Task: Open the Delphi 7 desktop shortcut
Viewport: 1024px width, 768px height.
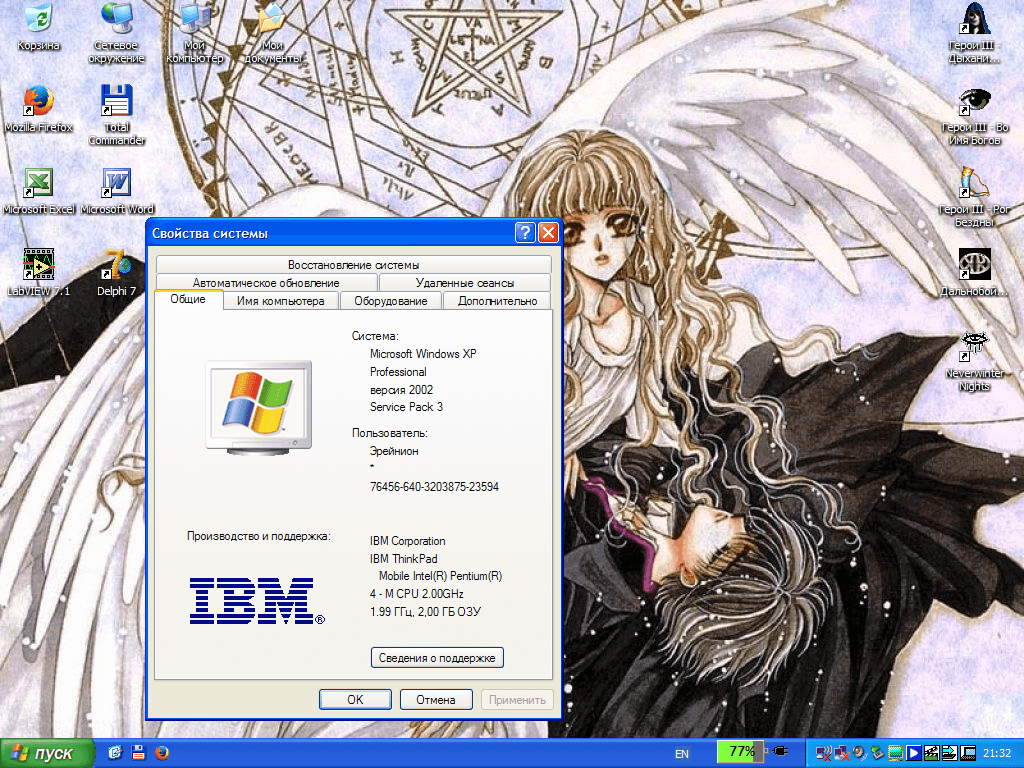Action: [x=117, y=265]
